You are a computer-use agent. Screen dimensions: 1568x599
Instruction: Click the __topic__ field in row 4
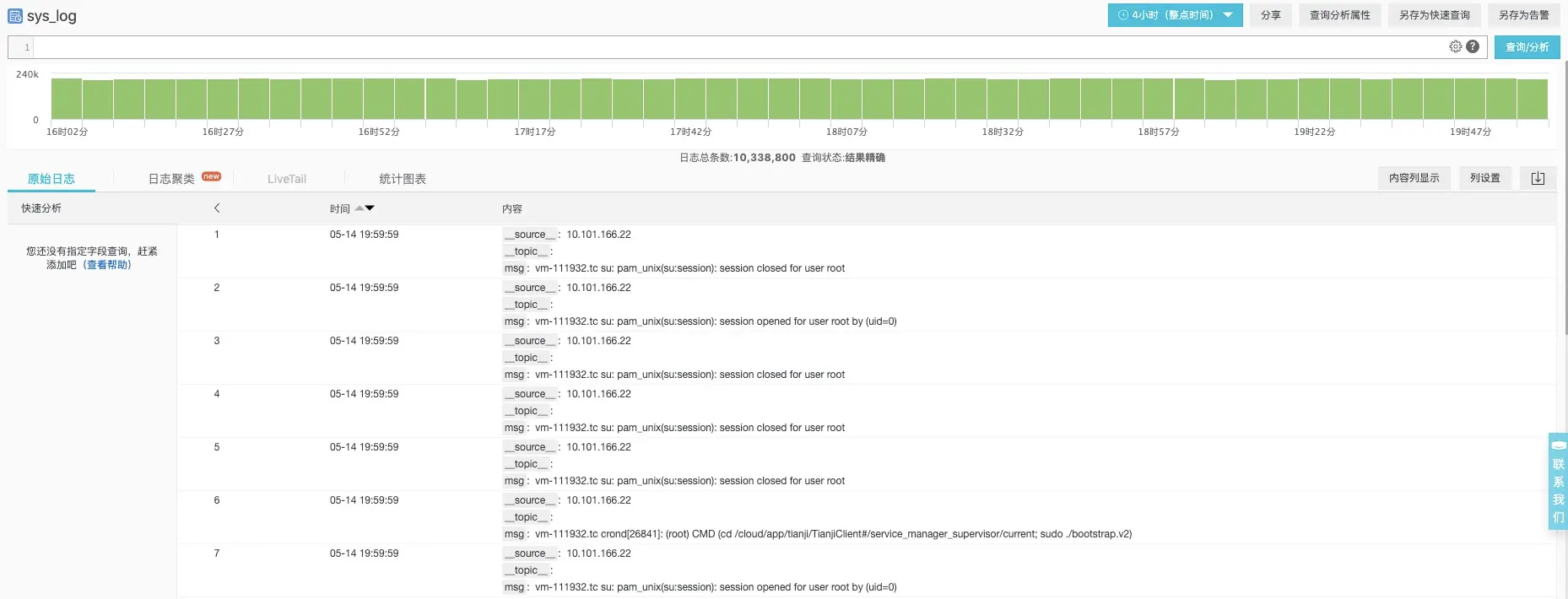(528, 411)
